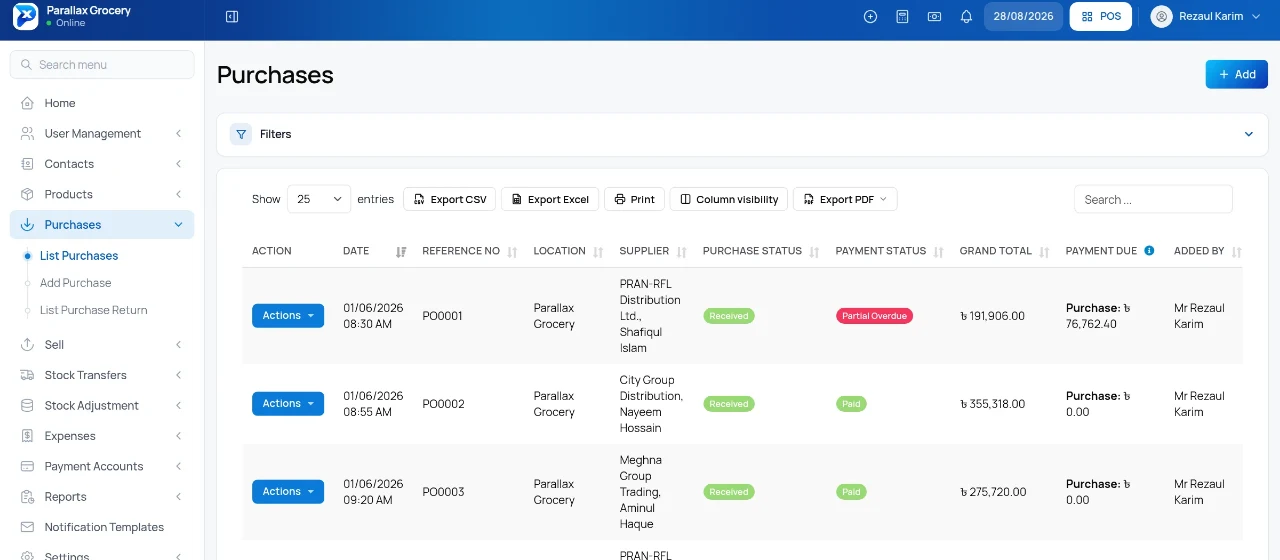Click the Expenses sidebar icon

(x=27, y=436)
